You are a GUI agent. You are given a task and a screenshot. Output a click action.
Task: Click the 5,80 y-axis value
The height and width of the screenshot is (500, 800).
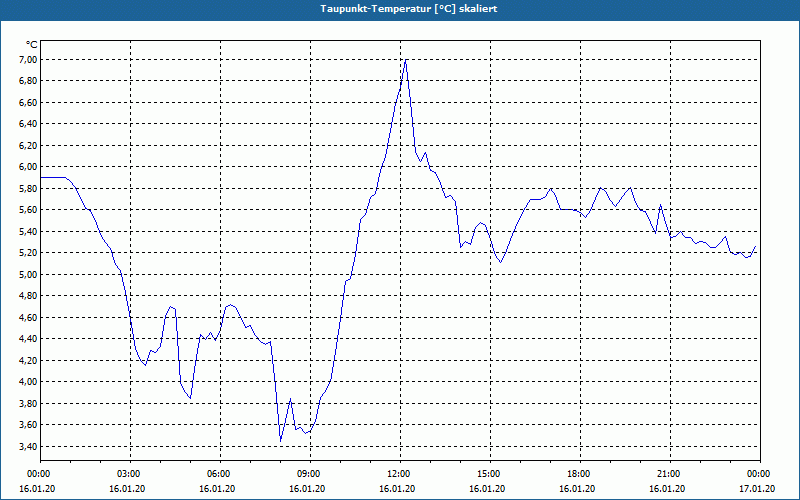pyautogui.click(x=30, y=189)
